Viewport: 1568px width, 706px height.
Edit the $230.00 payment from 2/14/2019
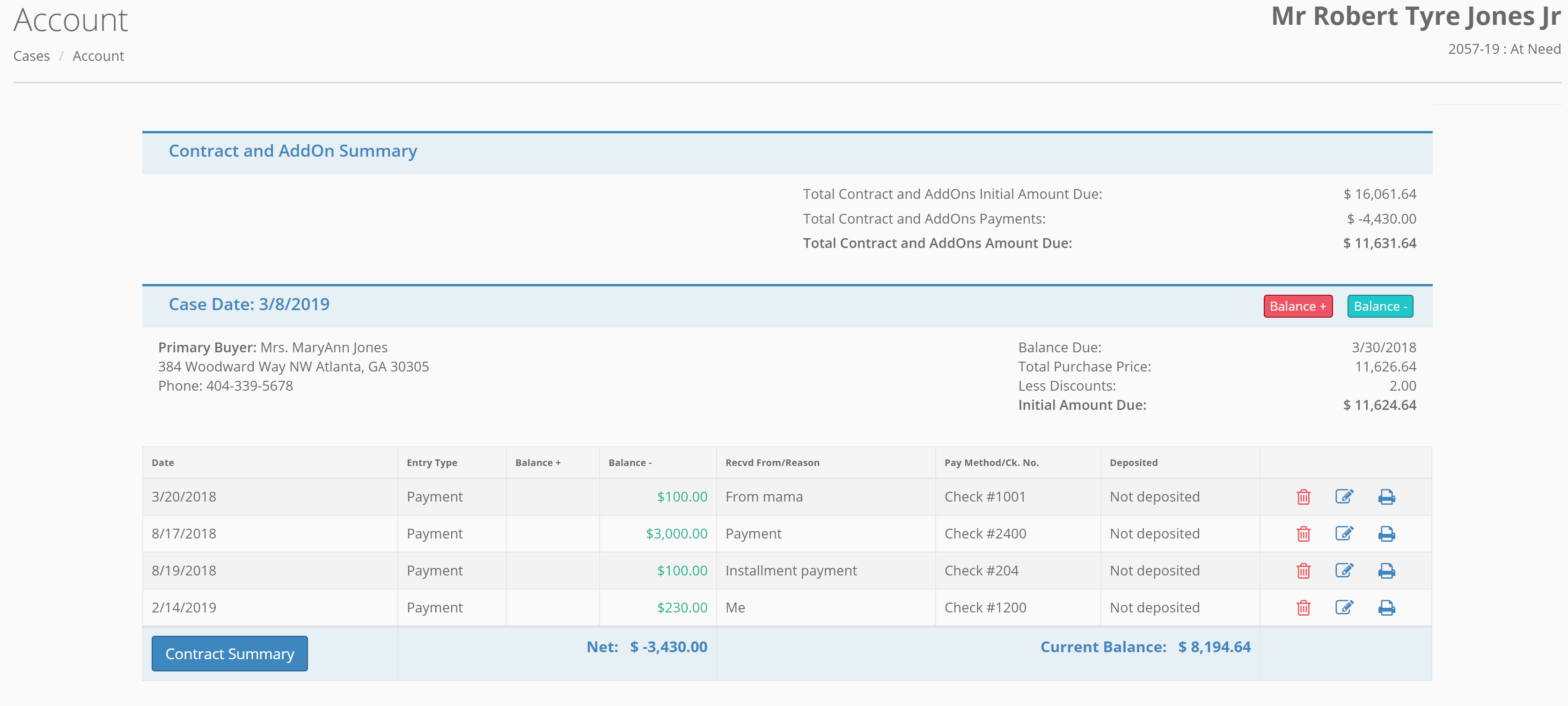click(1345, 607)
